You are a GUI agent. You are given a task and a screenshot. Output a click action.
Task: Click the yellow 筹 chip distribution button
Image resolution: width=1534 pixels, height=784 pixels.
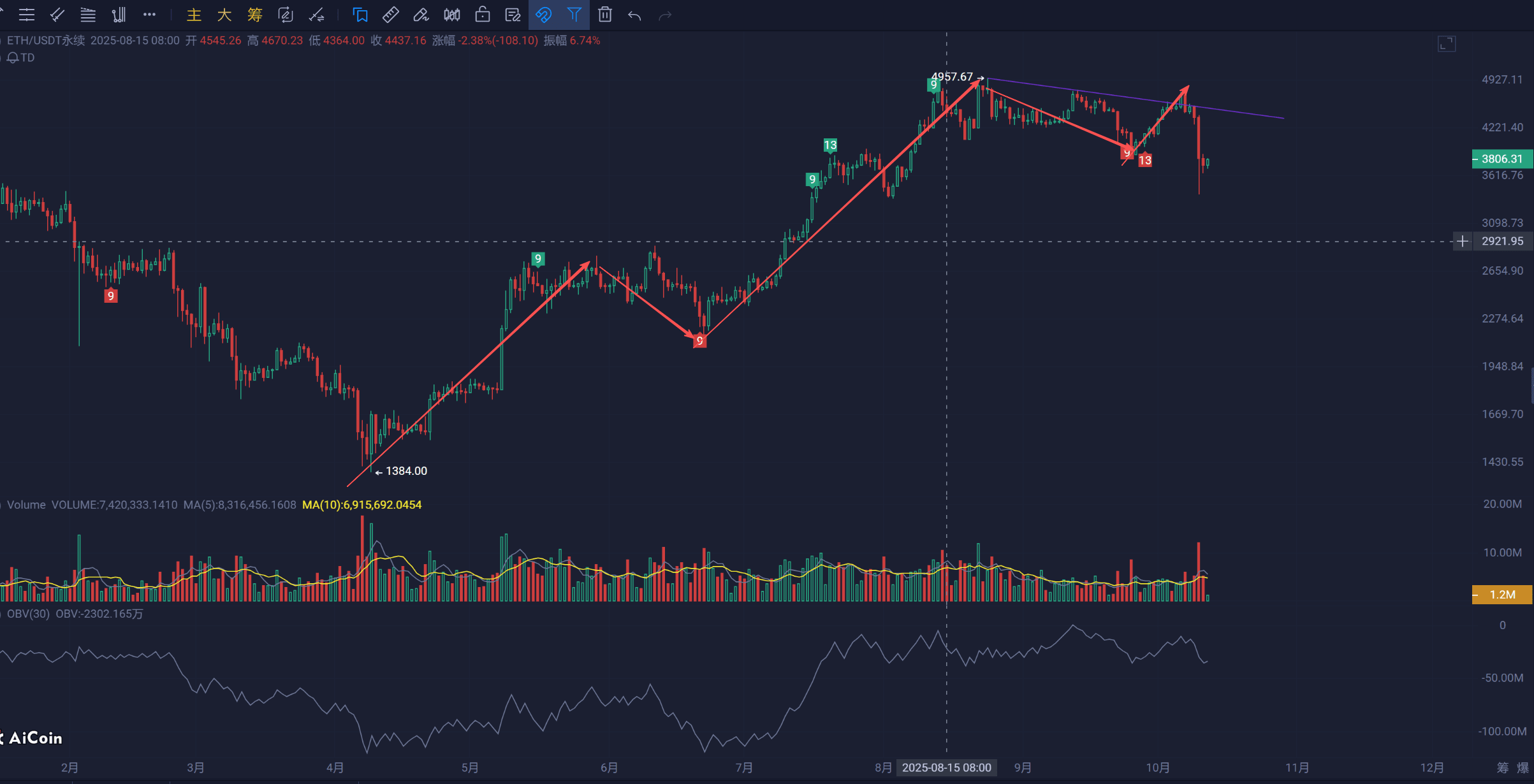[x=255, y=15]
